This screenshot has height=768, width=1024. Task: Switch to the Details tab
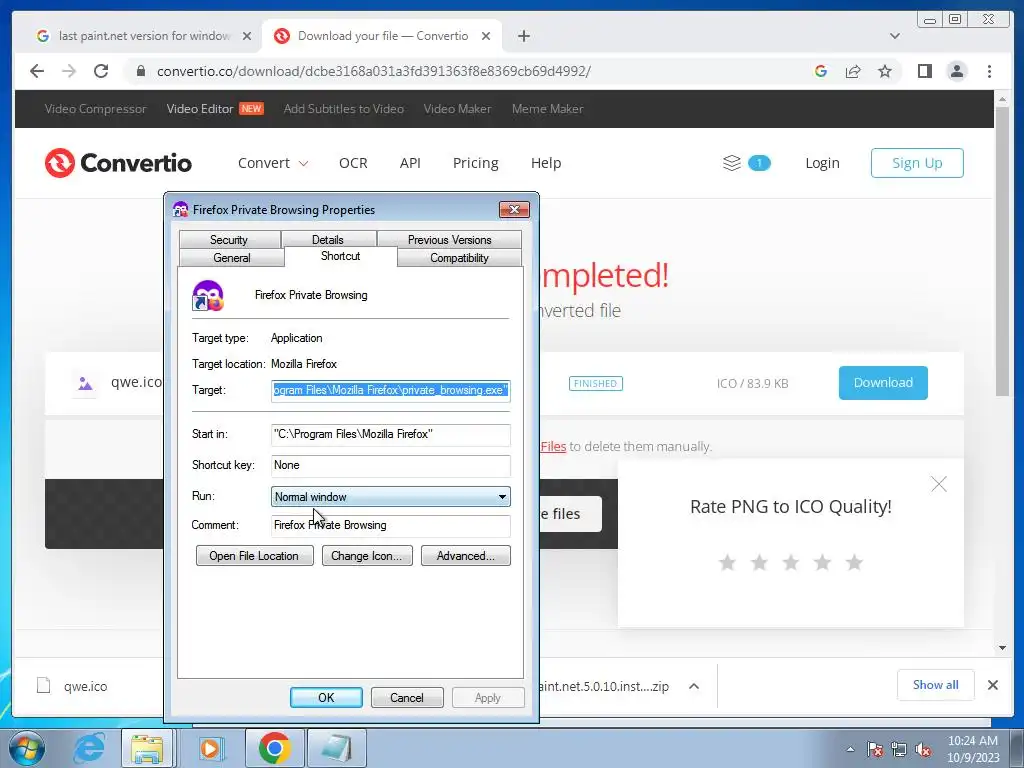click(328, 240)
